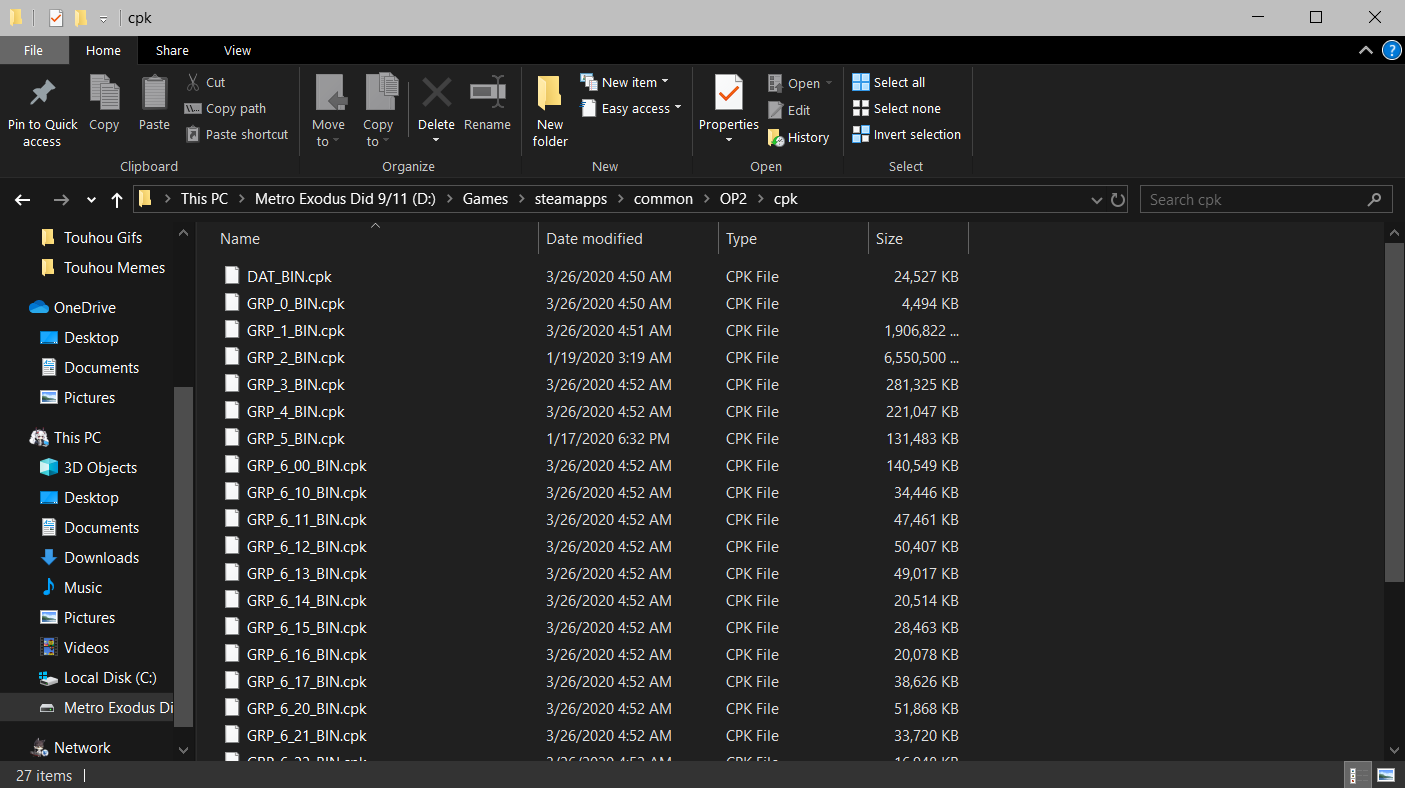The height and width of the screenshot is (788, 1405).
Task: Click the Edit command in Open group
Action: click(x=789, y=110)
